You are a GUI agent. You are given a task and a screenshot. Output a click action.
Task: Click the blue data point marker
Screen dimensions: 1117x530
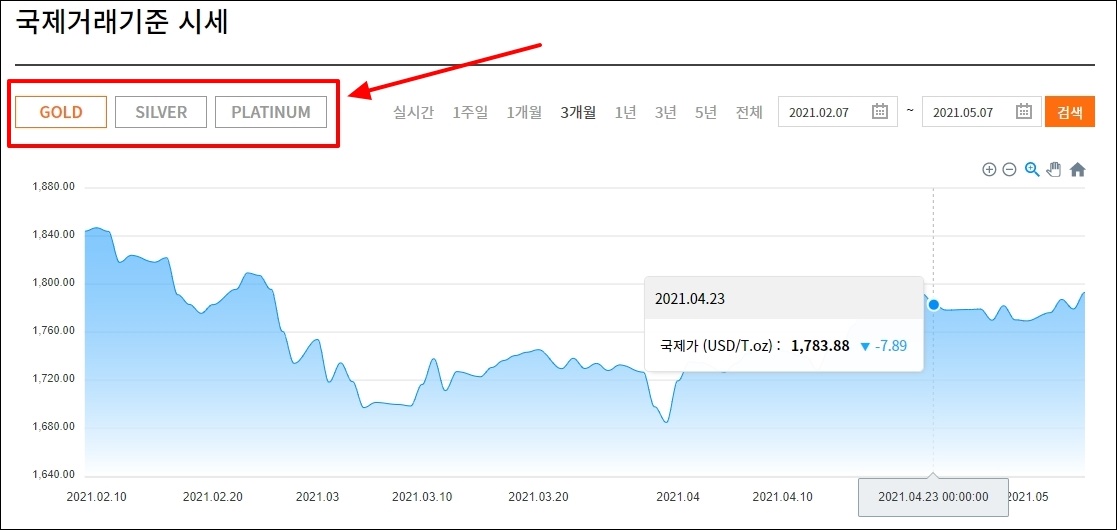pos(933,305)
